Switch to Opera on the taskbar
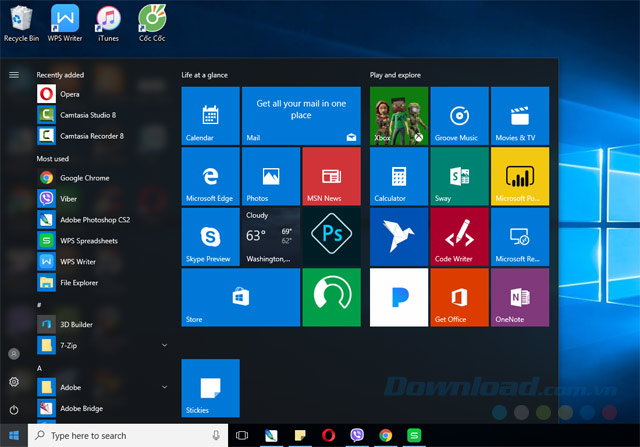The height and width of the screenshot is (447, 640). click(329, 436)
